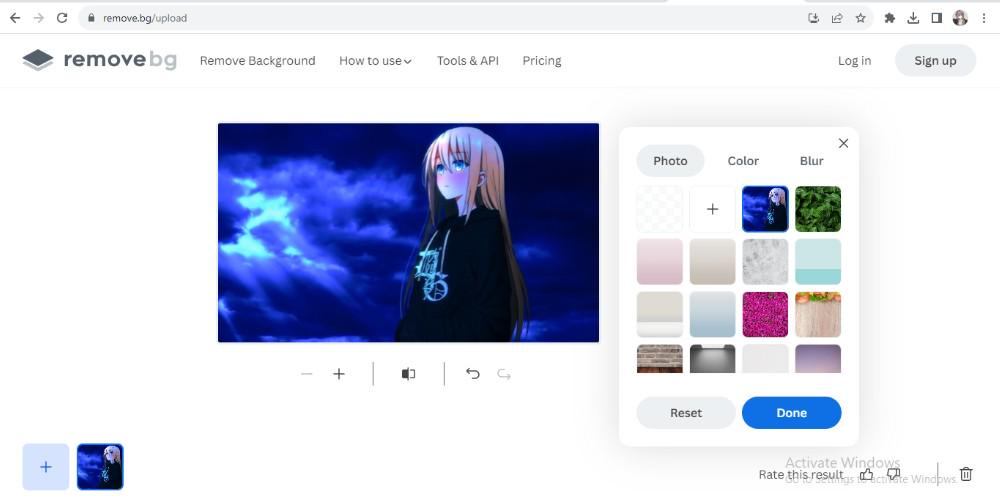Image resolution: width=1000 pixels, height=500 pixels.
Task: Choose the cream wall with white floor background
Action: point(659,314)
